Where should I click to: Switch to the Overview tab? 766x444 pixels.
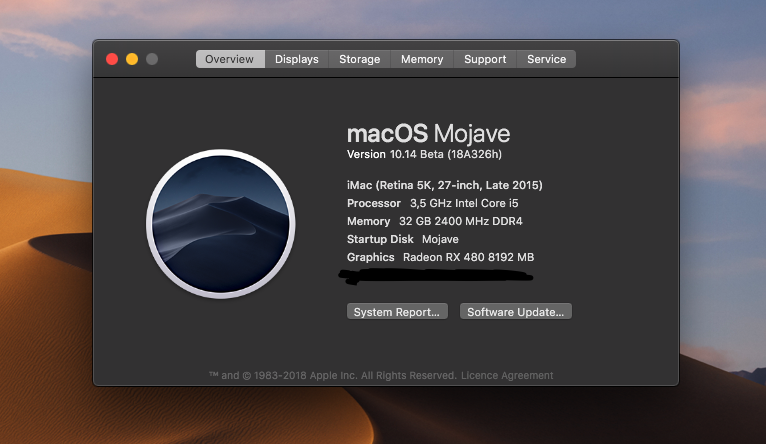(x=230, y=59)
